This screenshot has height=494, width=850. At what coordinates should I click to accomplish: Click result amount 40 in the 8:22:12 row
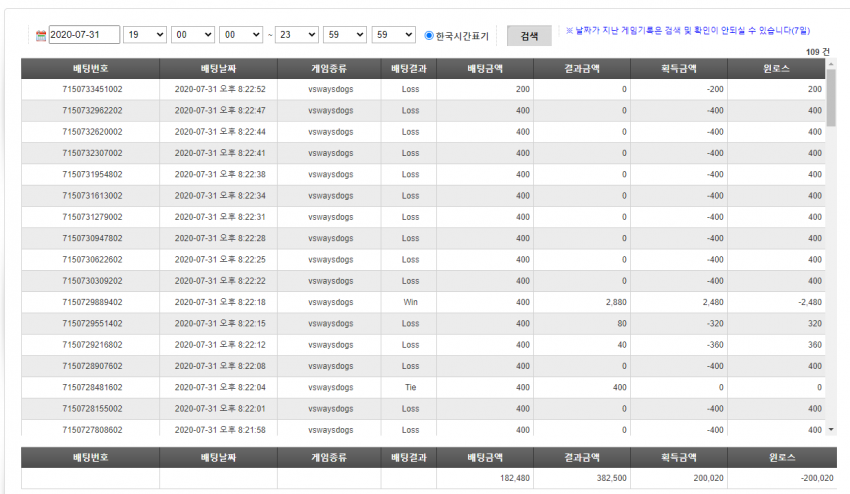[622, 345]
